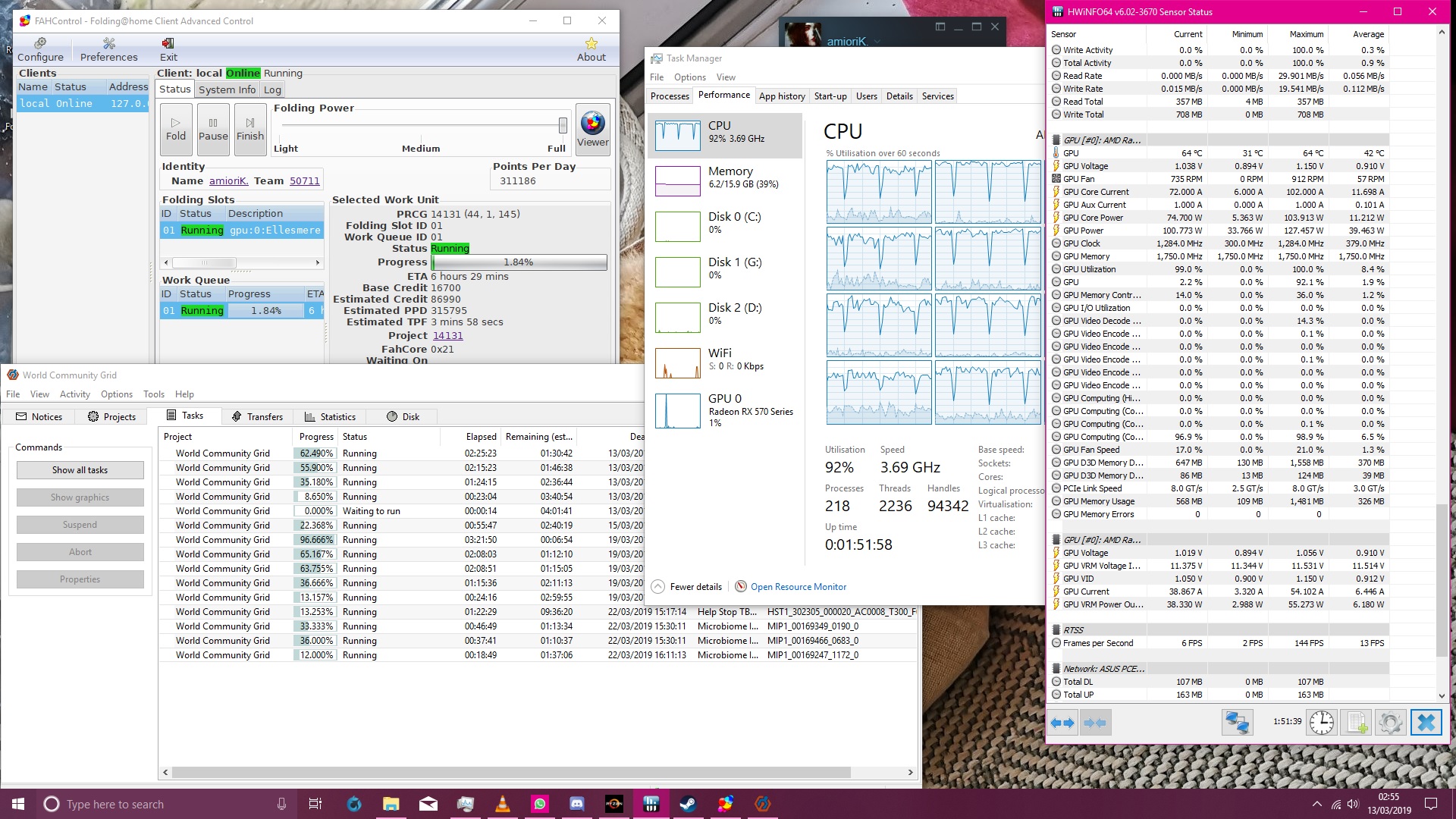The height and width of the screenshot is (819, 1456).
Task: Click Show all tasks button
Action: pyautogui.click(x=80, y=470)
